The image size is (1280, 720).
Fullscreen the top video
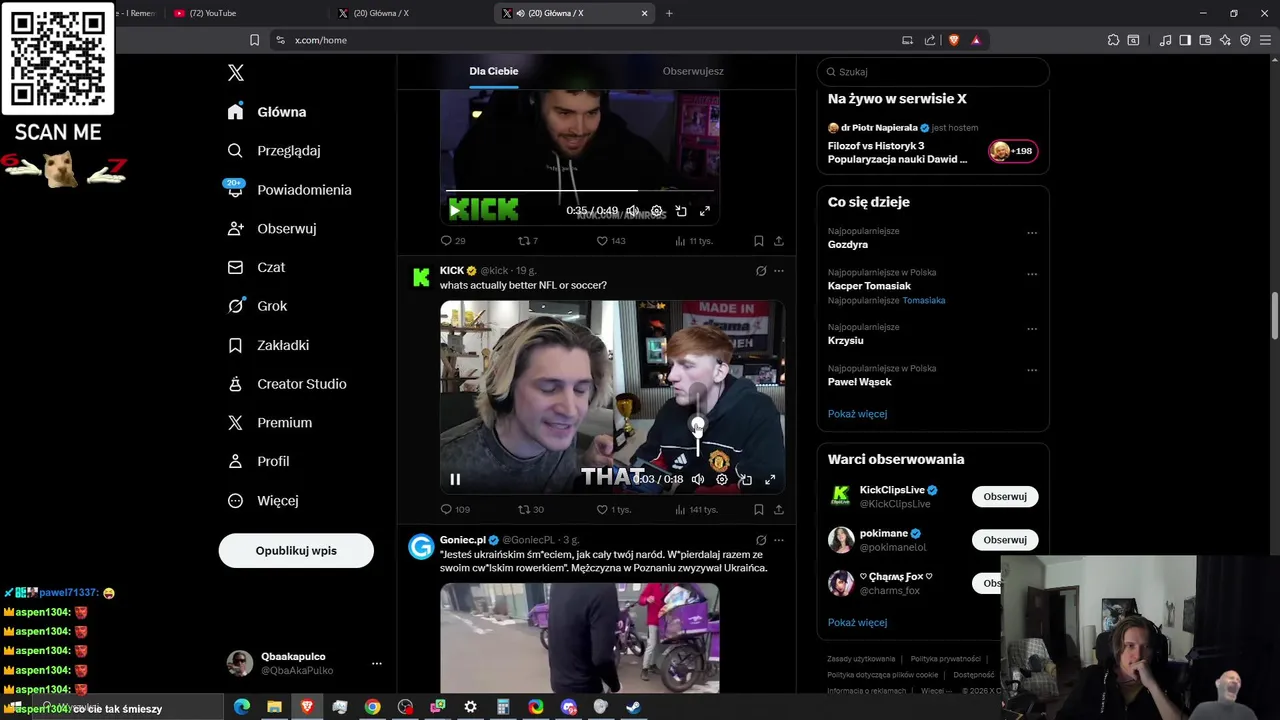pyautogui.click(x=705, y=211)
